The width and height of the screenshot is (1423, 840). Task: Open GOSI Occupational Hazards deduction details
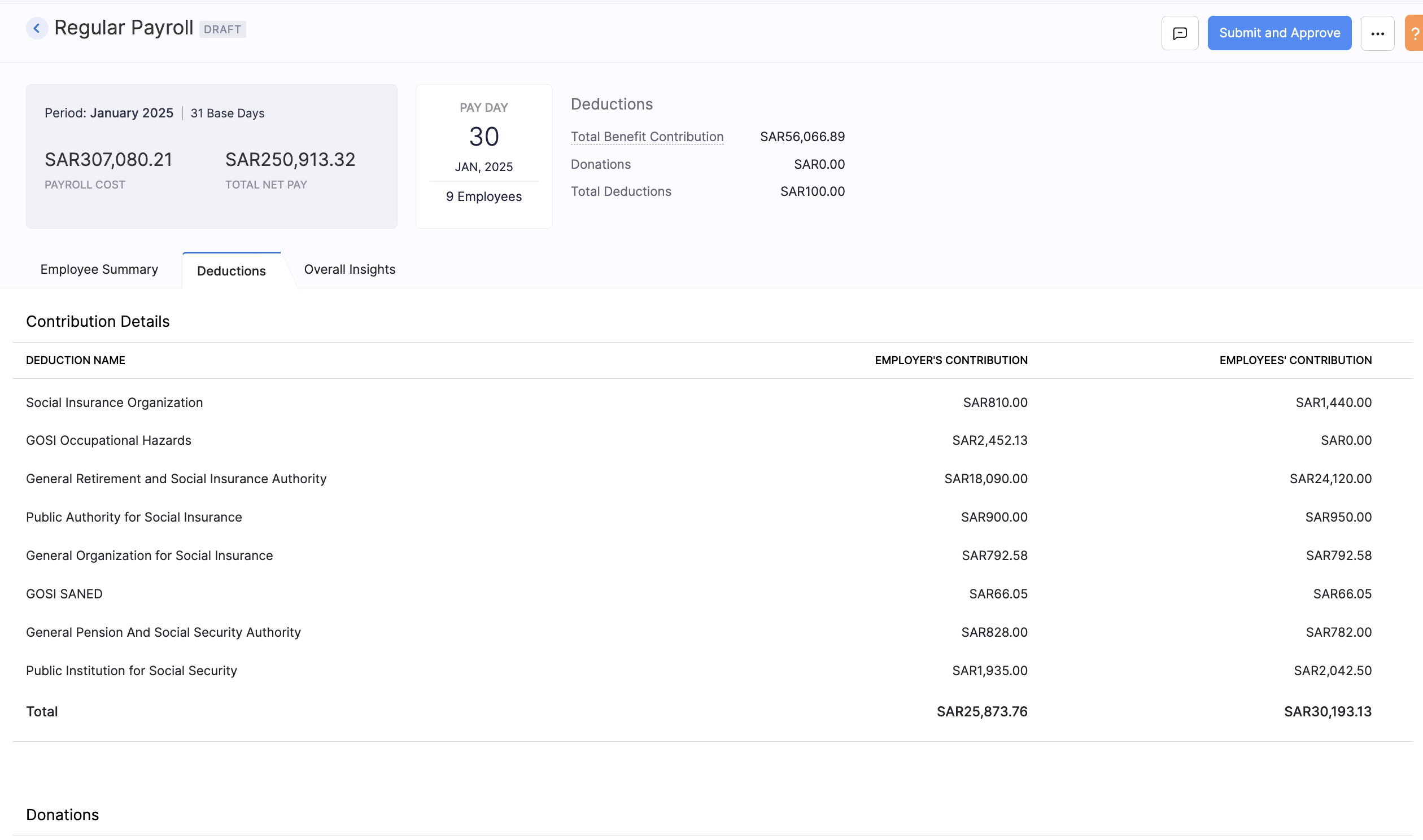click(x=108, y=440)
